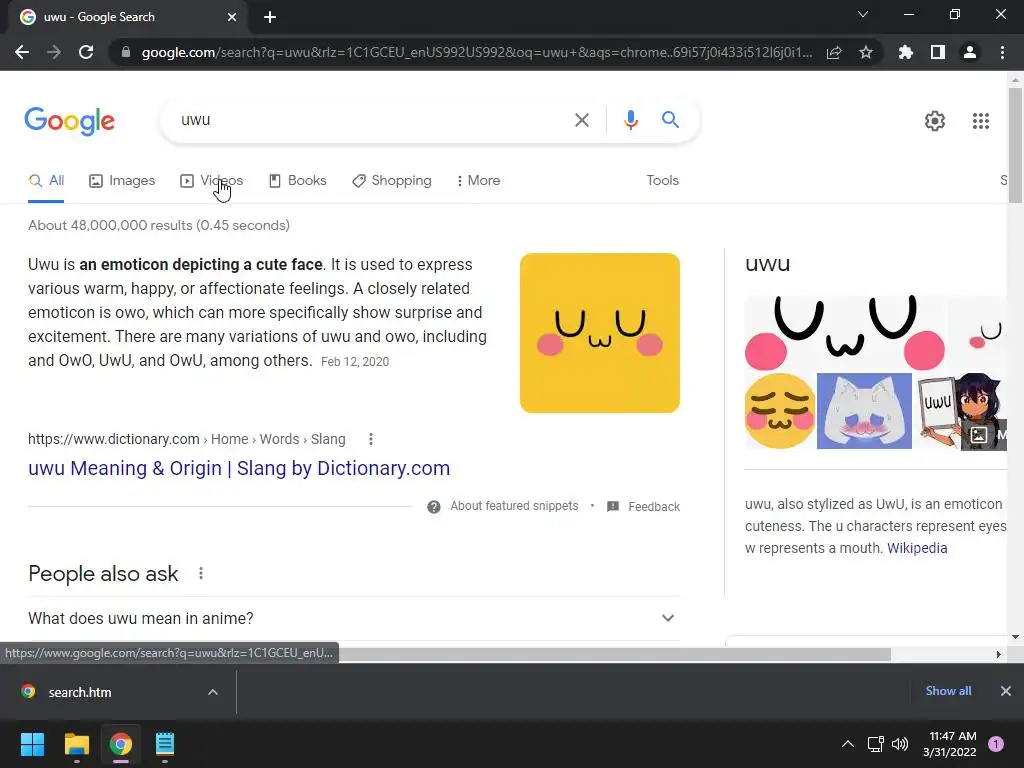Click the horizontal scrollbar right arrow

[998, 654]
